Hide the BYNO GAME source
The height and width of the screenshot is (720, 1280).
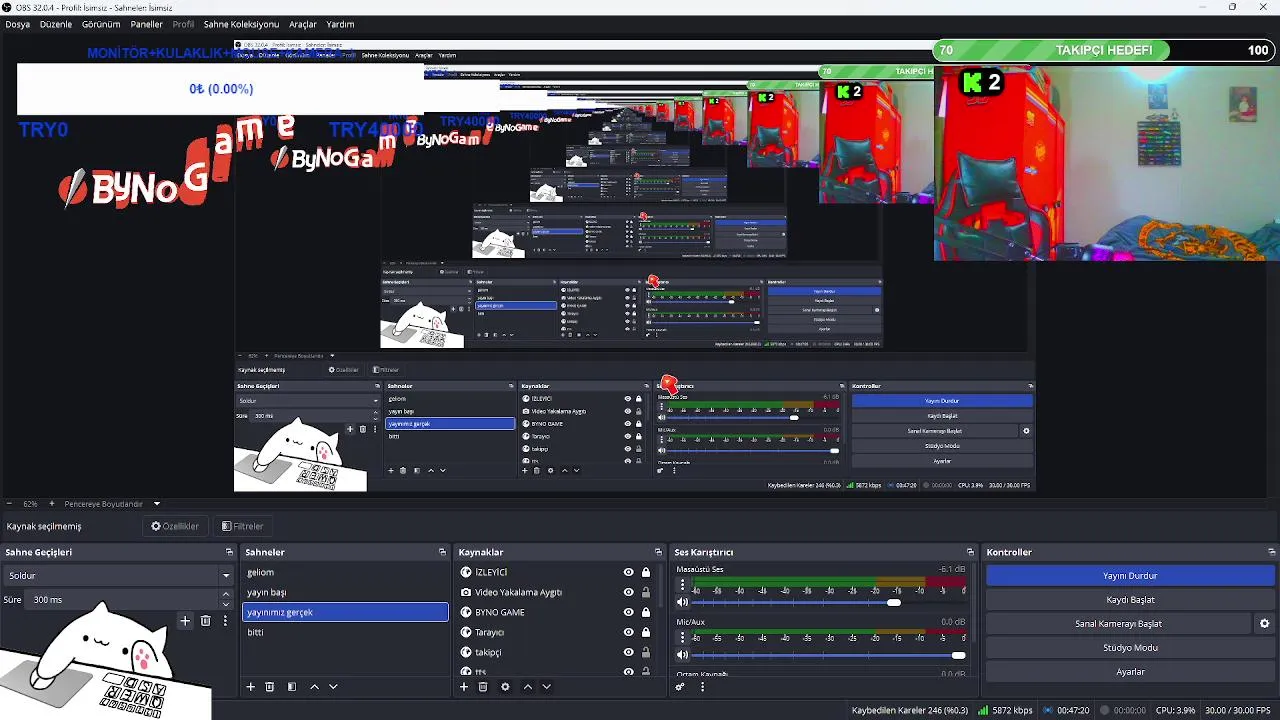[x=628, y=612]
